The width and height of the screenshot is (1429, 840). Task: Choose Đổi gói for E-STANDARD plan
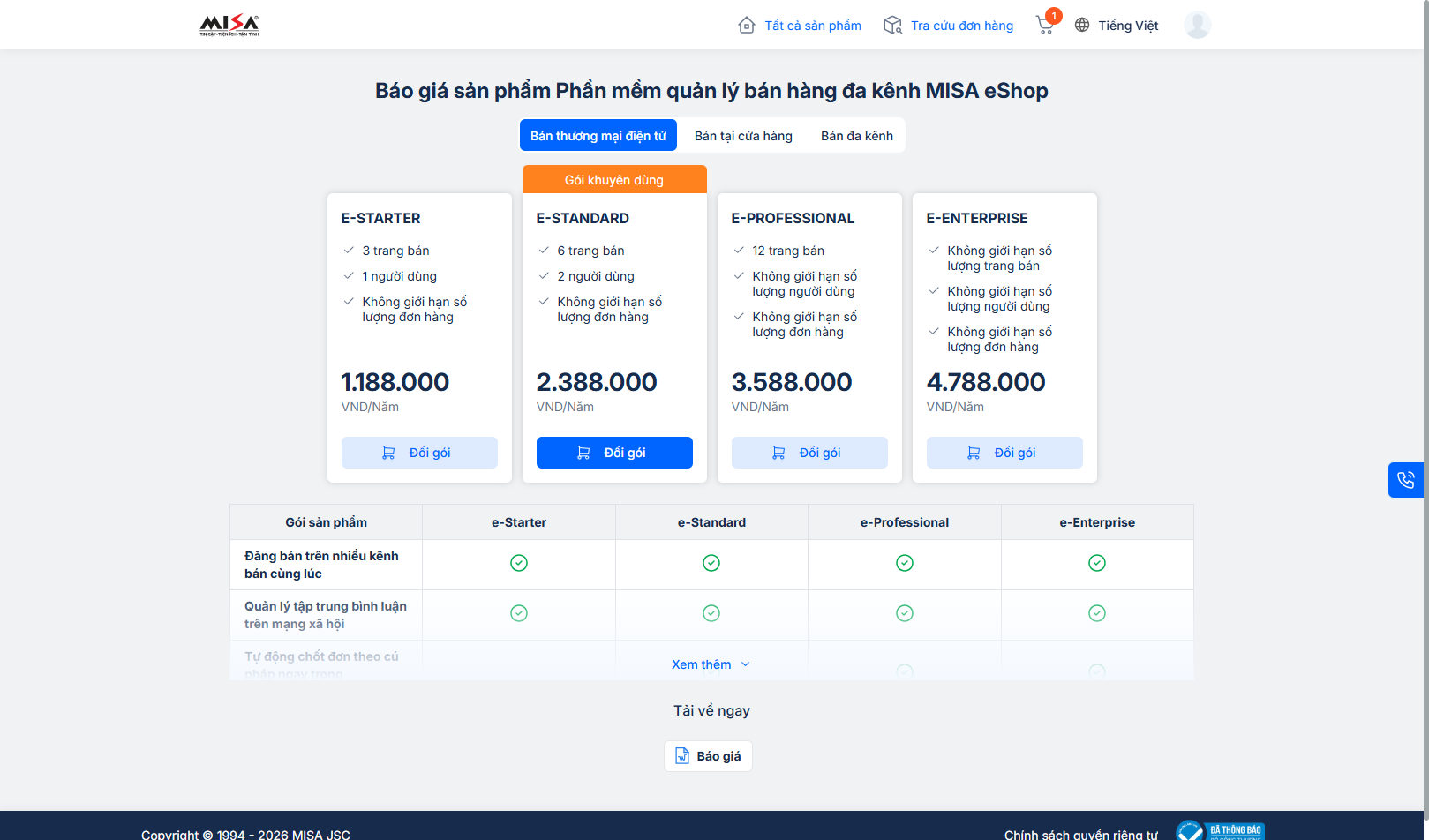pos(614,453)
